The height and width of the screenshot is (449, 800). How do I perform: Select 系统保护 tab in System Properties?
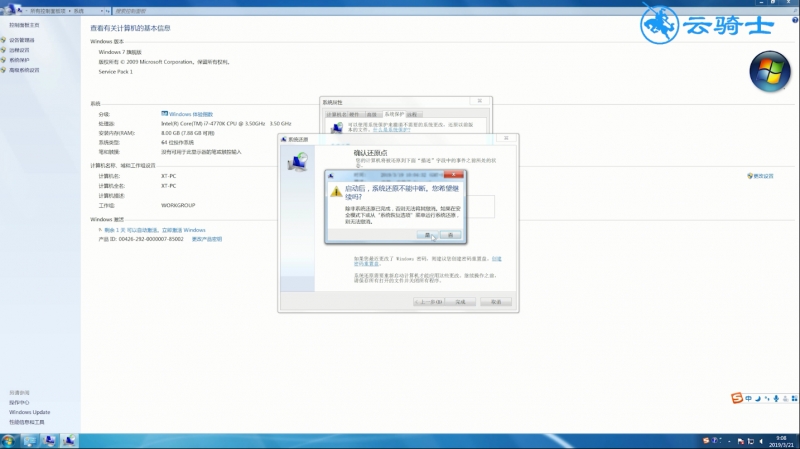click(394, 114)
